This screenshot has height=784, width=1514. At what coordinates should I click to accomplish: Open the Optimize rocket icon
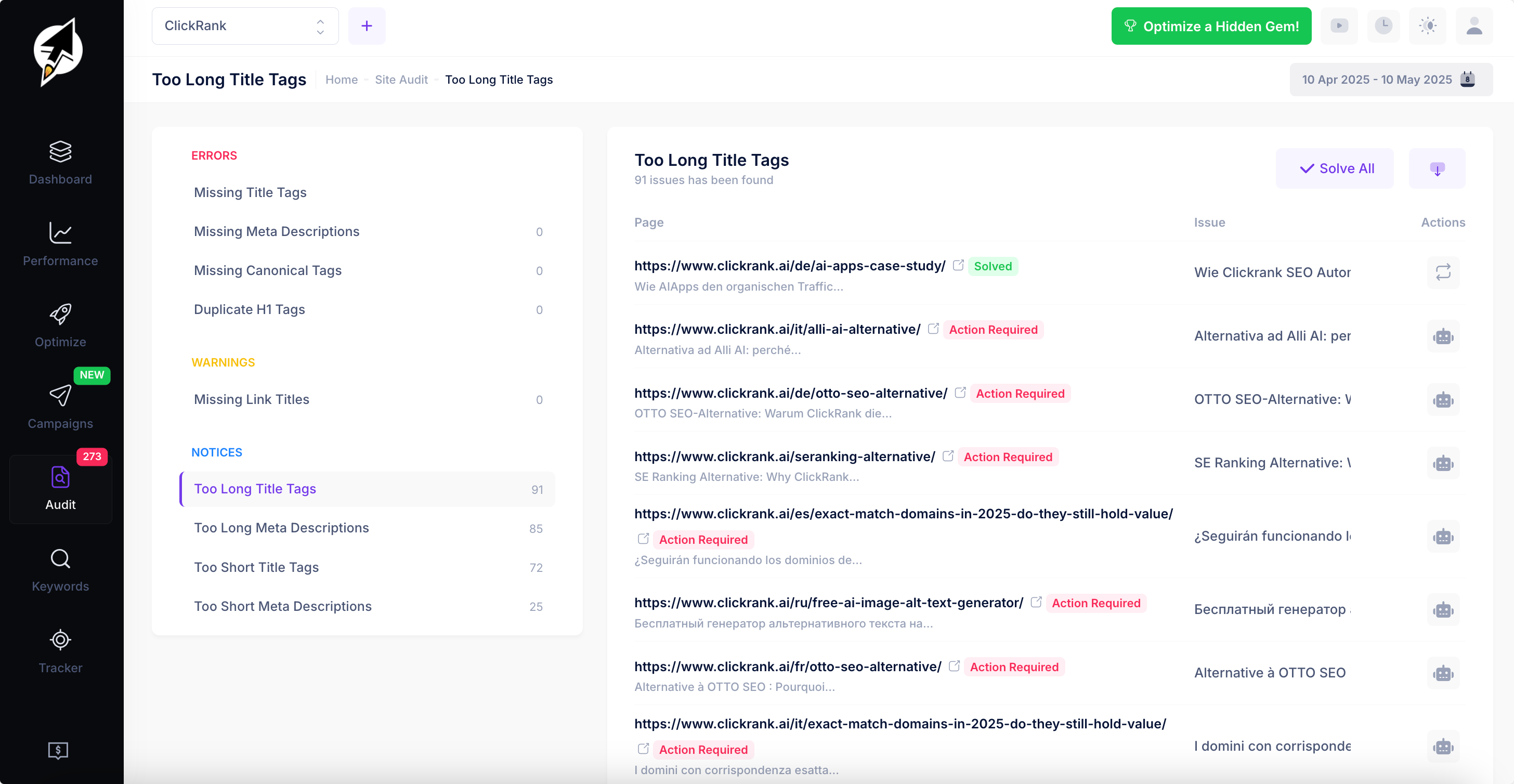(60, 315)
